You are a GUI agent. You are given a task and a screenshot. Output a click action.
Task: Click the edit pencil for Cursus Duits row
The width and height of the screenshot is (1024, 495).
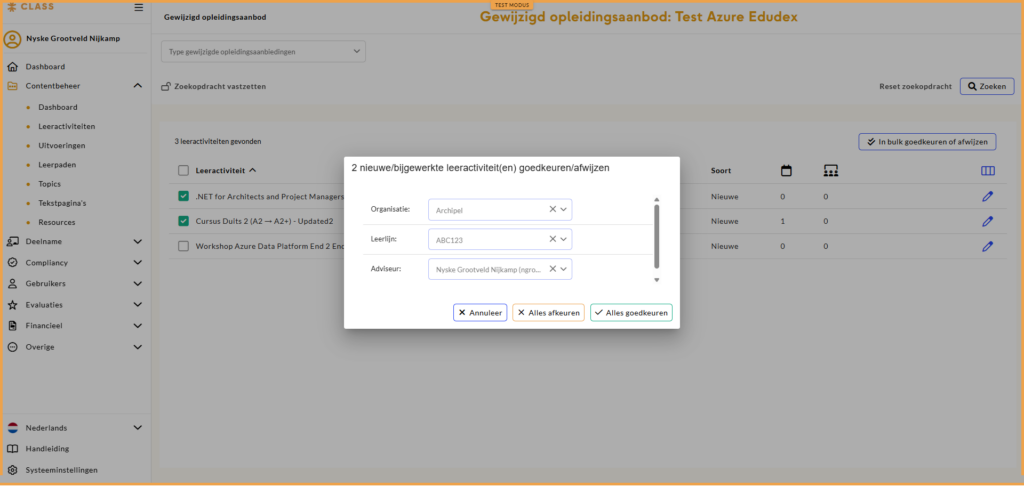(987, 221)
